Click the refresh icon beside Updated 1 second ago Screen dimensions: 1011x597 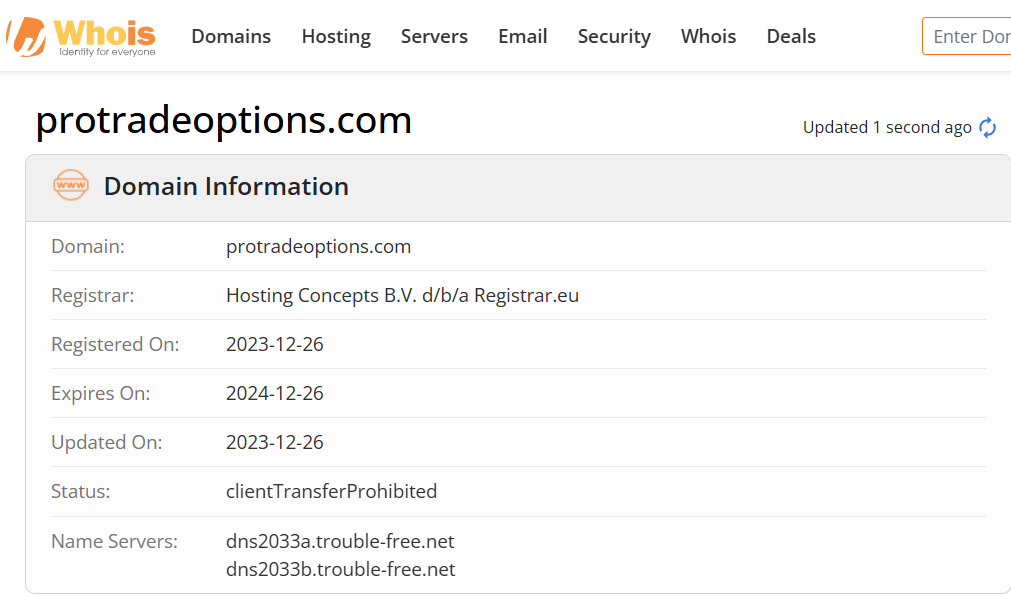click(987, 128)
